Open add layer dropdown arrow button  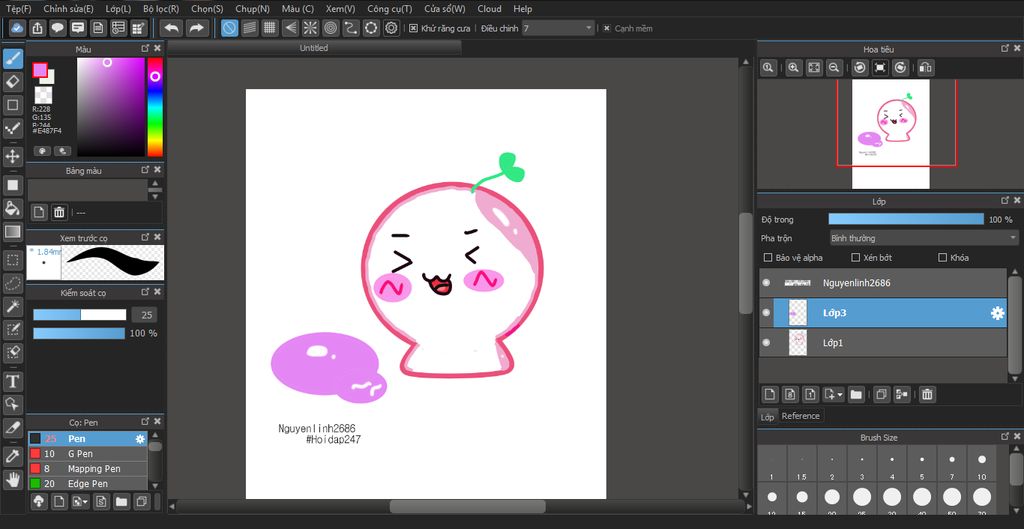pos(834,394)
